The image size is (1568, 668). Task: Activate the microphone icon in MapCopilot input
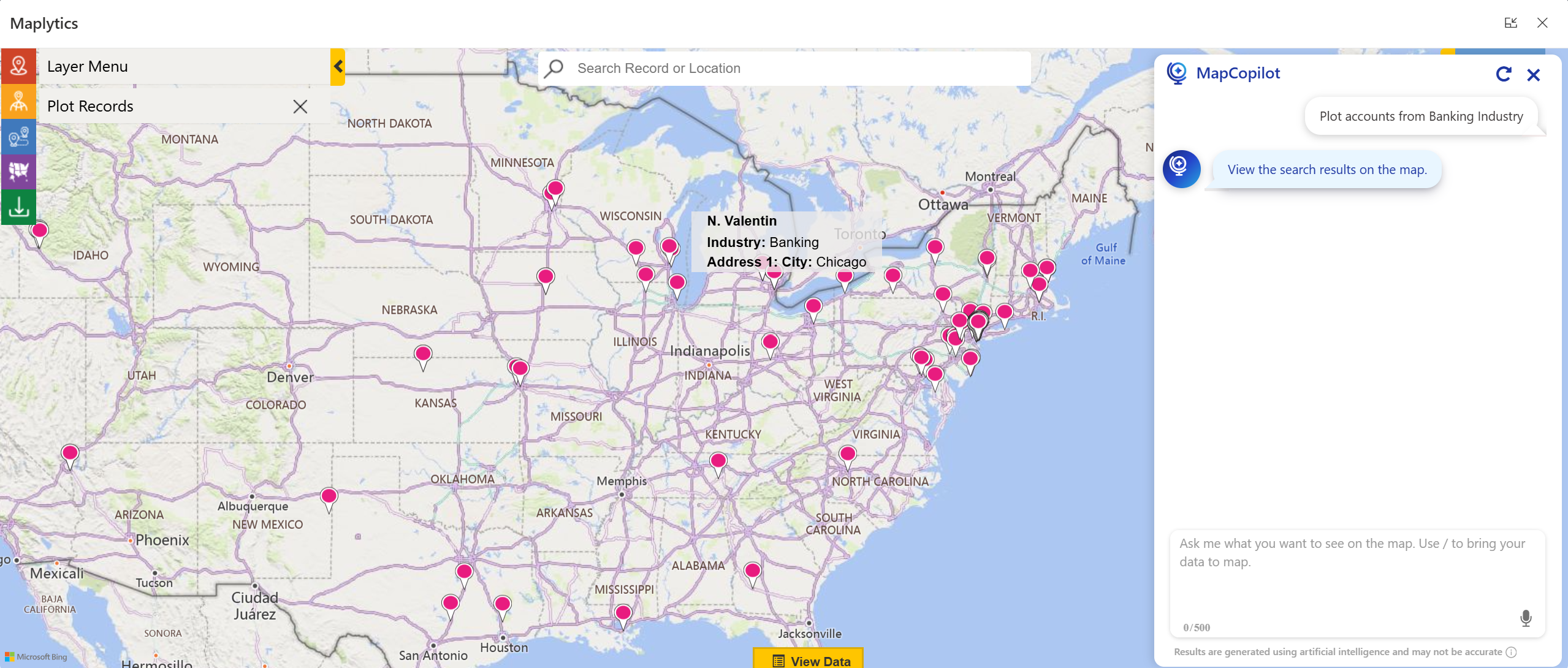tap(1526, 618)
